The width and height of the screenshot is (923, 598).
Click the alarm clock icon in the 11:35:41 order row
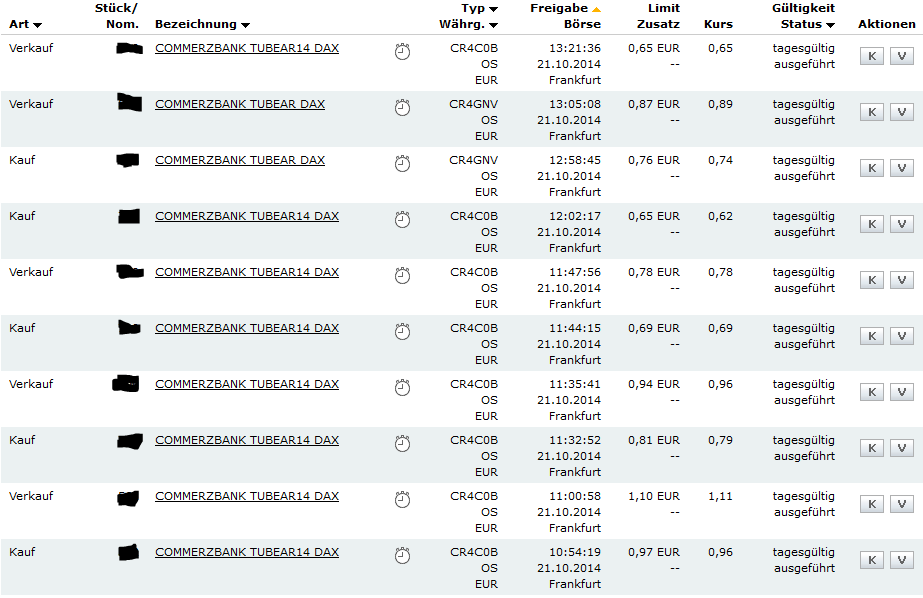click(402, 387)
